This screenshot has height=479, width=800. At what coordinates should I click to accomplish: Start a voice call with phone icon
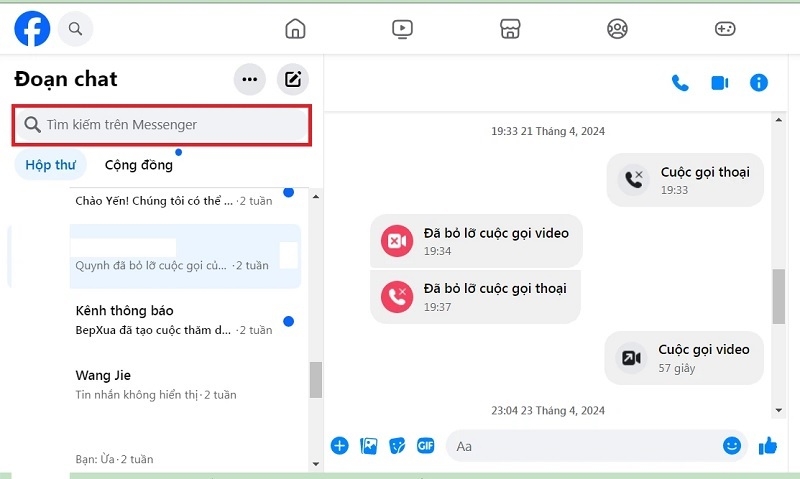(680, 83)
